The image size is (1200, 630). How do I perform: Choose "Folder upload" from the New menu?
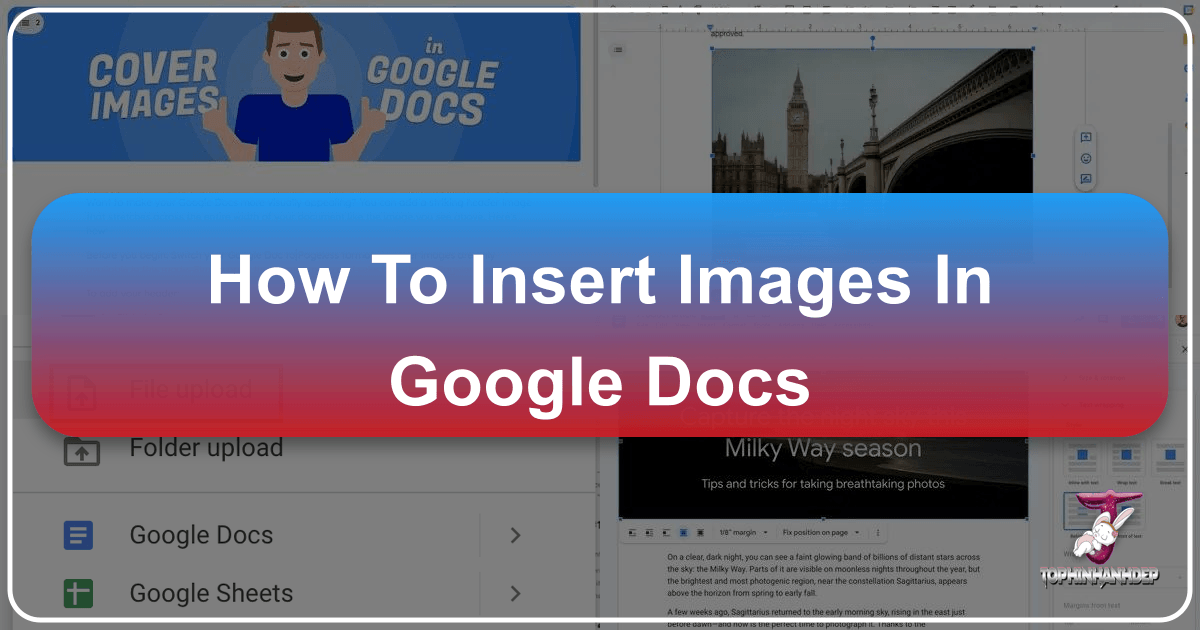point(205,448)
